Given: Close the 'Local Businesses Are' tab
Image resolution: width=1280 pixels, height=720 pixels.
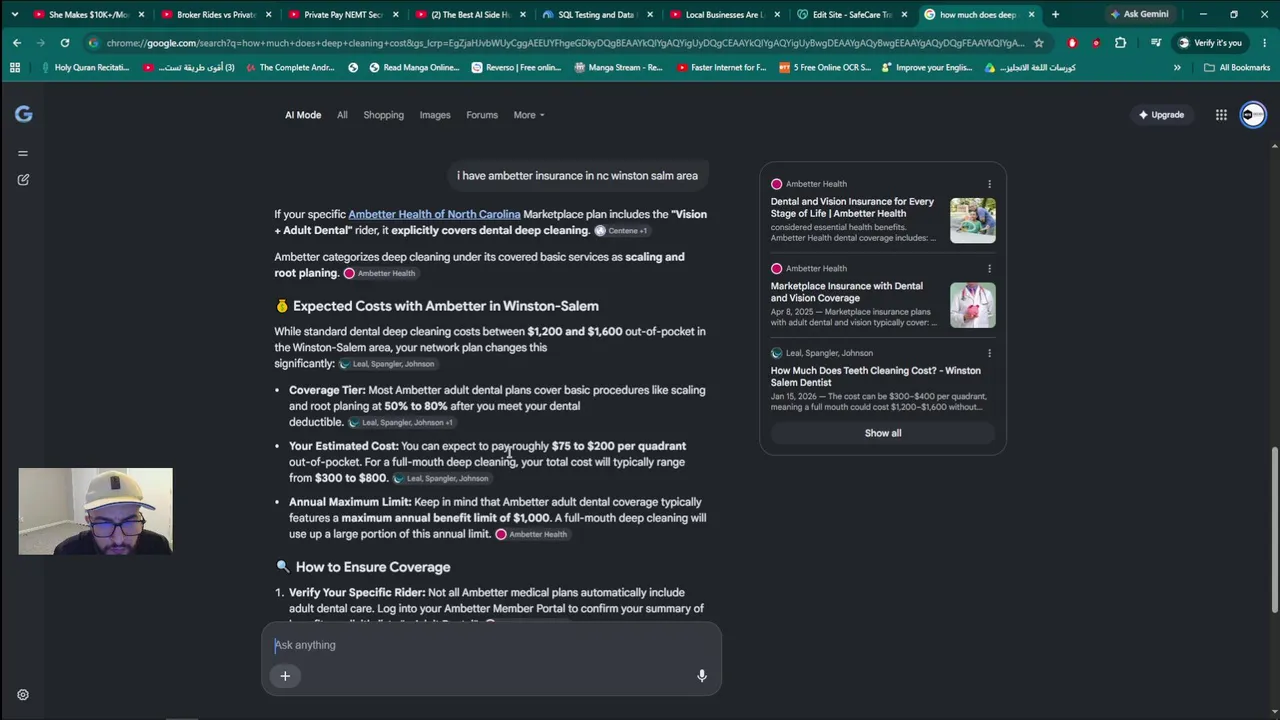Looking at the screenshot, I should 776,15.
